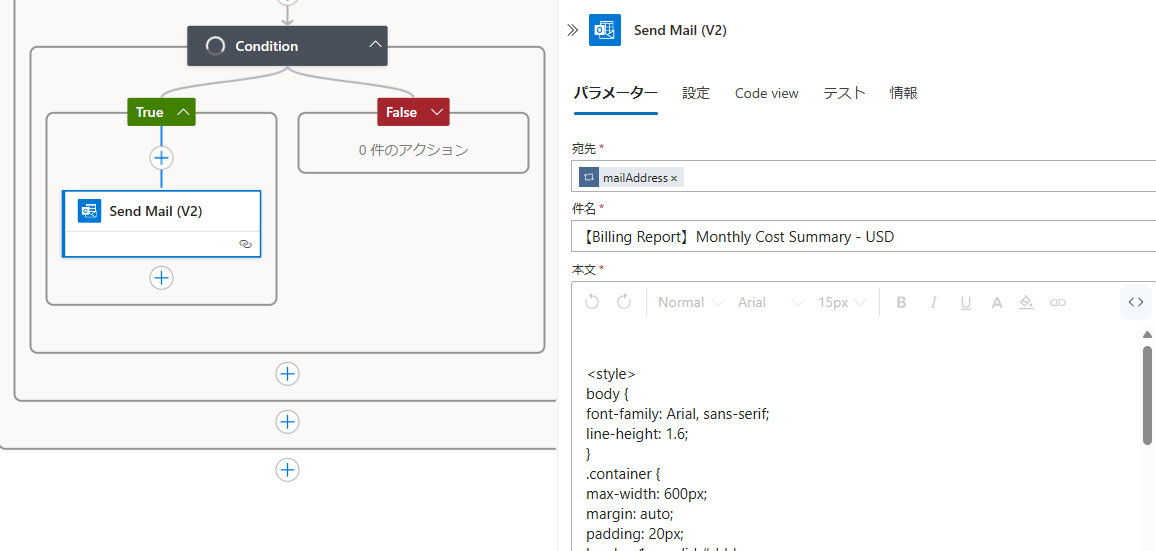
Task: Click the 'margin: auto;' line
Action: coord(630,513)
